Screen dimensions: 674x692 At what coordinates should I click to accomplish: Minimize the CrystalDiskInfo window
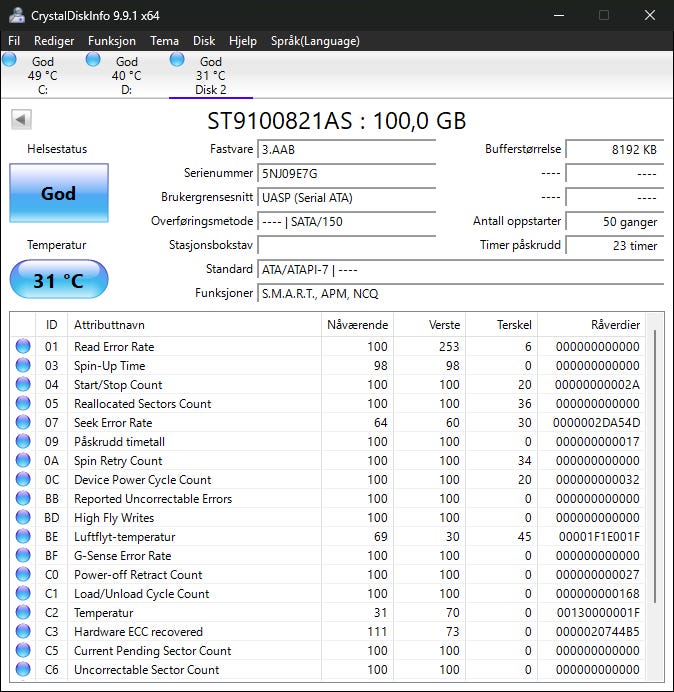pyautogui.click(x=559, y=15)
